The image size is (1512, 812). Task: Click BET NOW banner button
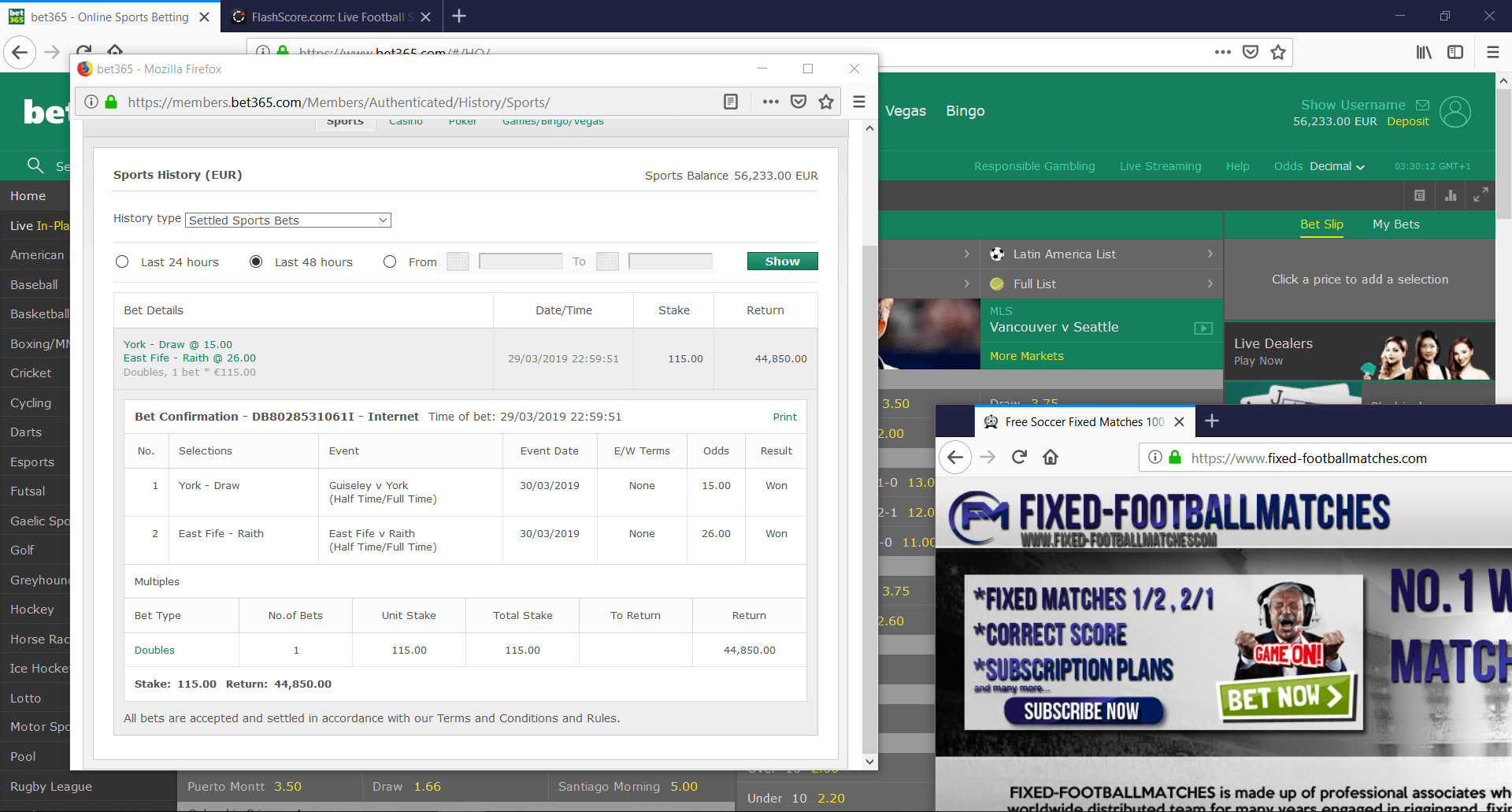[1285, 697]
